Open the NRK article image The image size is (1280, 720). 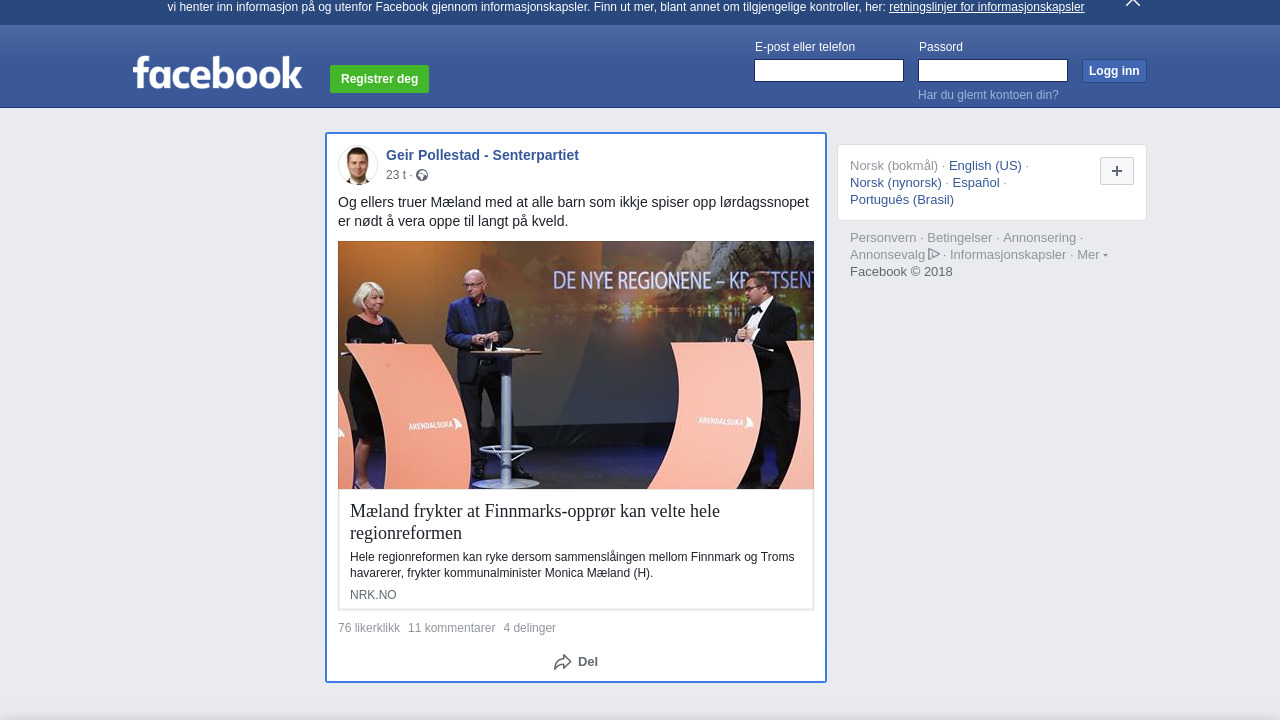pos(576,365)
